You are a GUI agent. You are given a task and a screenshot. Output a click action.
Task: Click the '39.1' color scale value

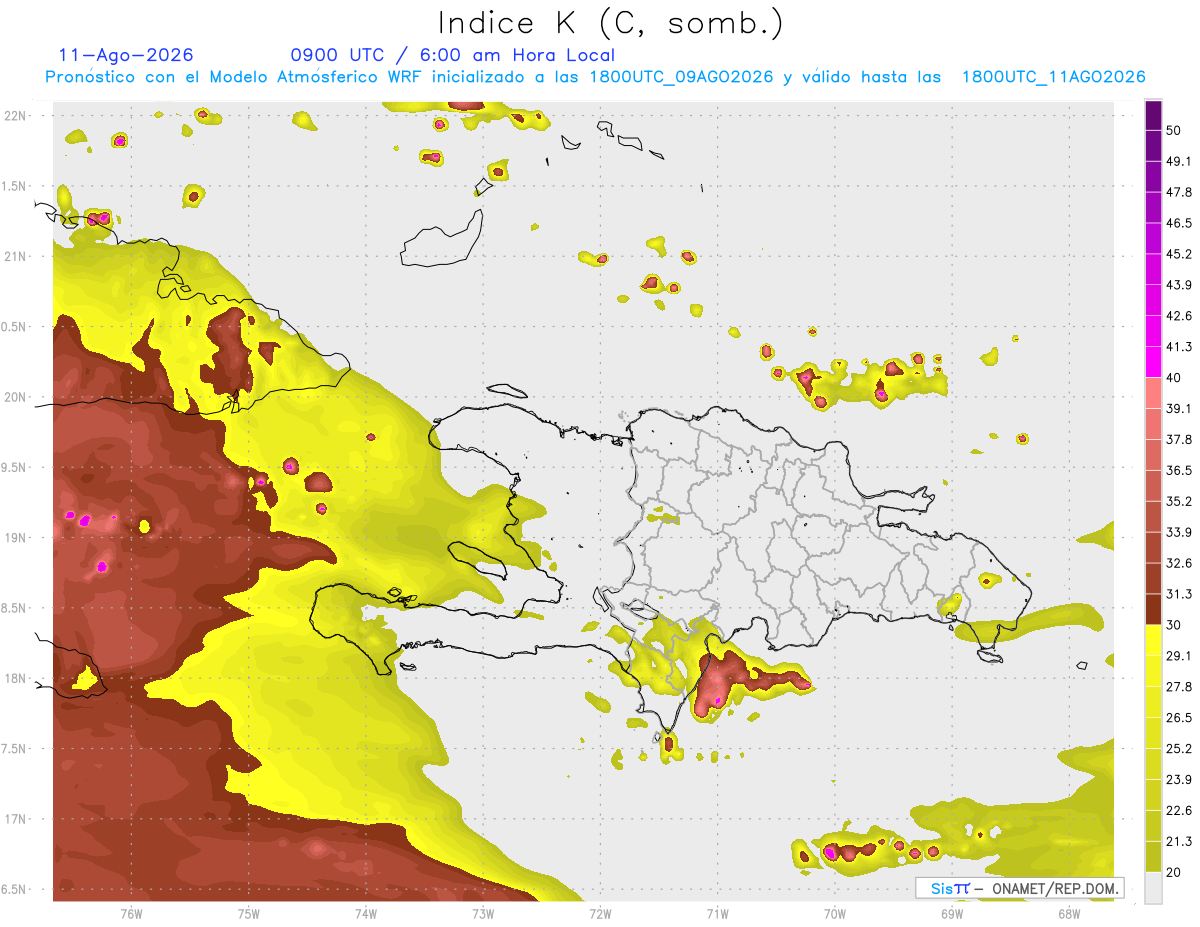(x=1179, y=408)
